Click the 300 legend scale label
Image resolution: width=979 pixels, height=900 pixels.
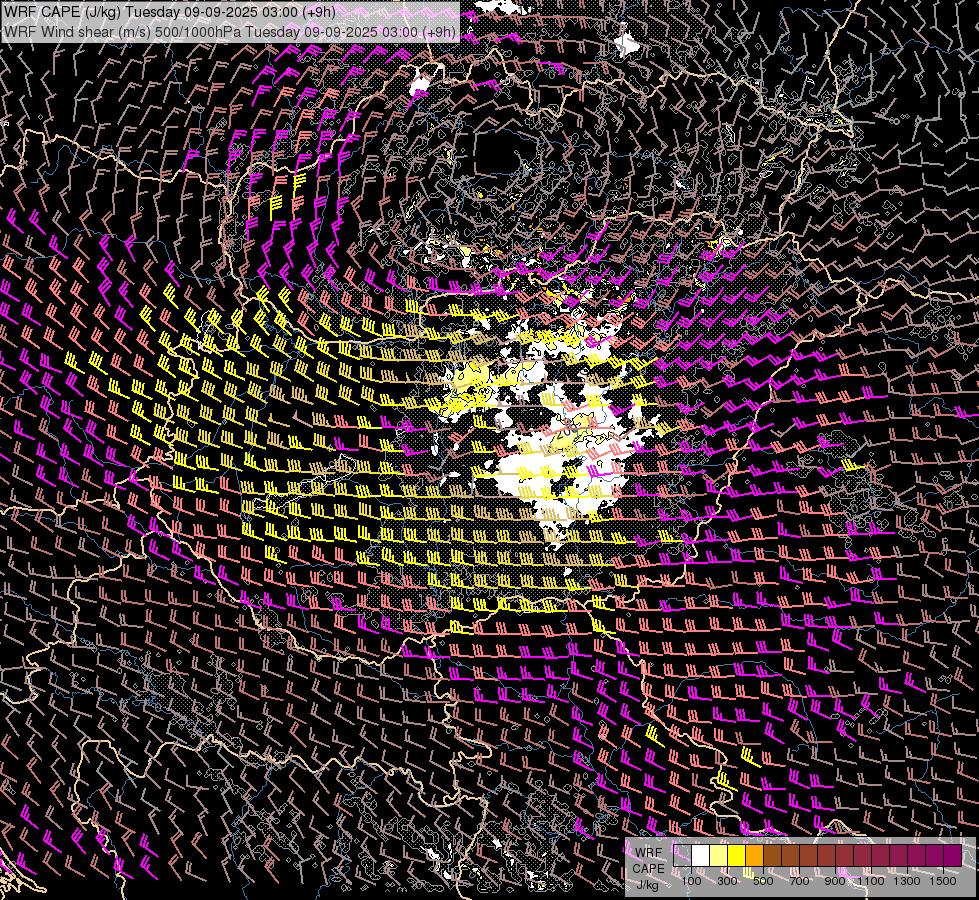[x=727, y=881]
